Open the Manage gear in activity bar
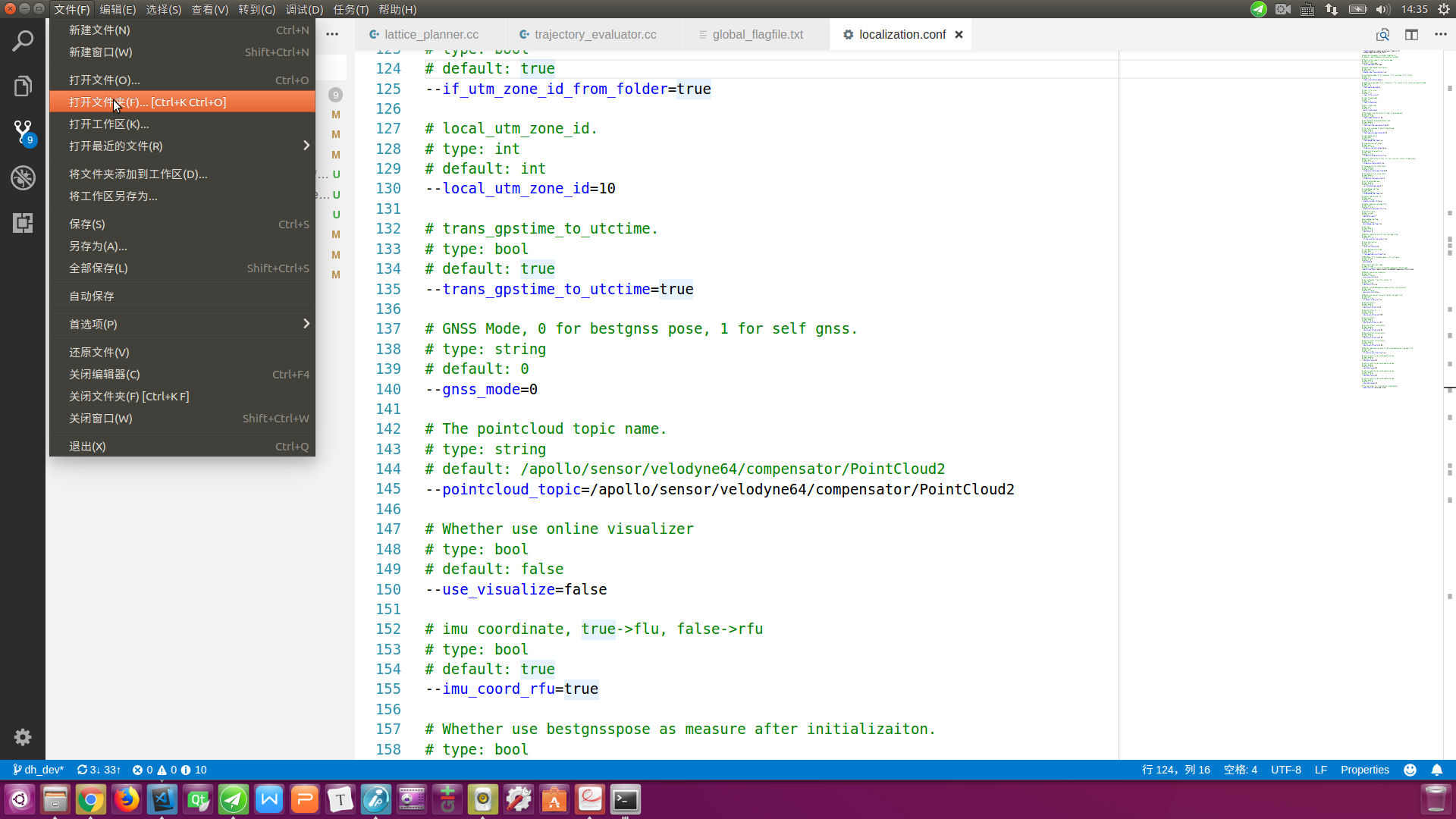The image size is (1456, 819). pyautogui.click(x=23, y=737)
